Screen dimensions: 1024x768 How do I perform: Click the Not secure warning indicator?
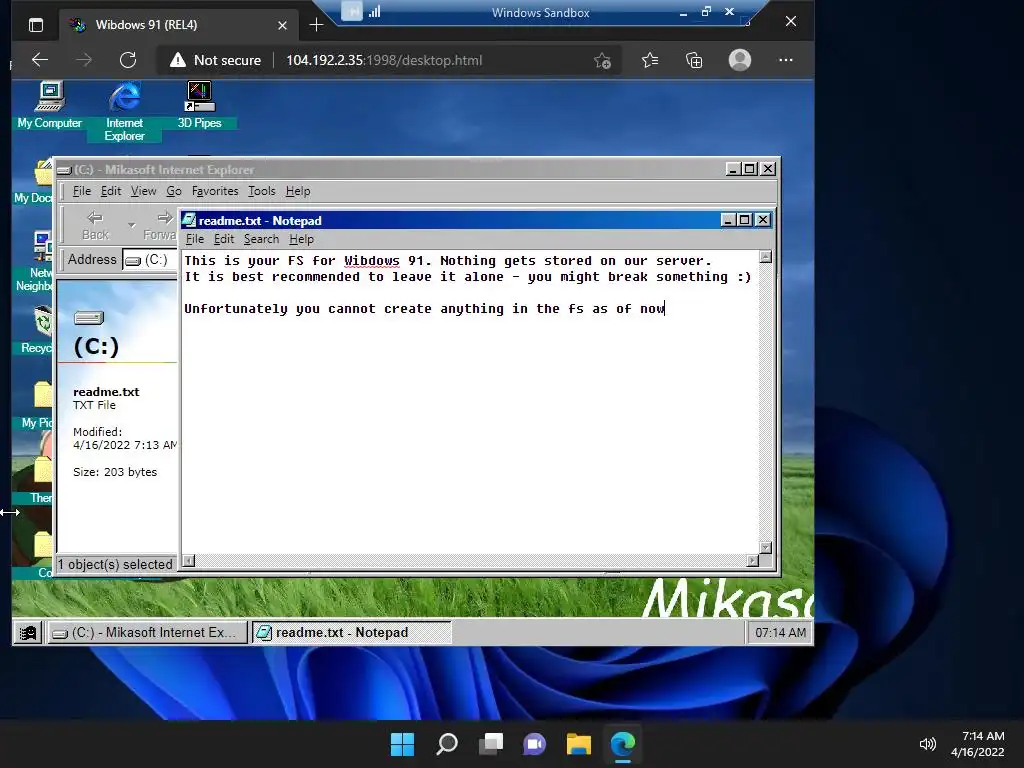pyautogui.click(x=215, y=60)
